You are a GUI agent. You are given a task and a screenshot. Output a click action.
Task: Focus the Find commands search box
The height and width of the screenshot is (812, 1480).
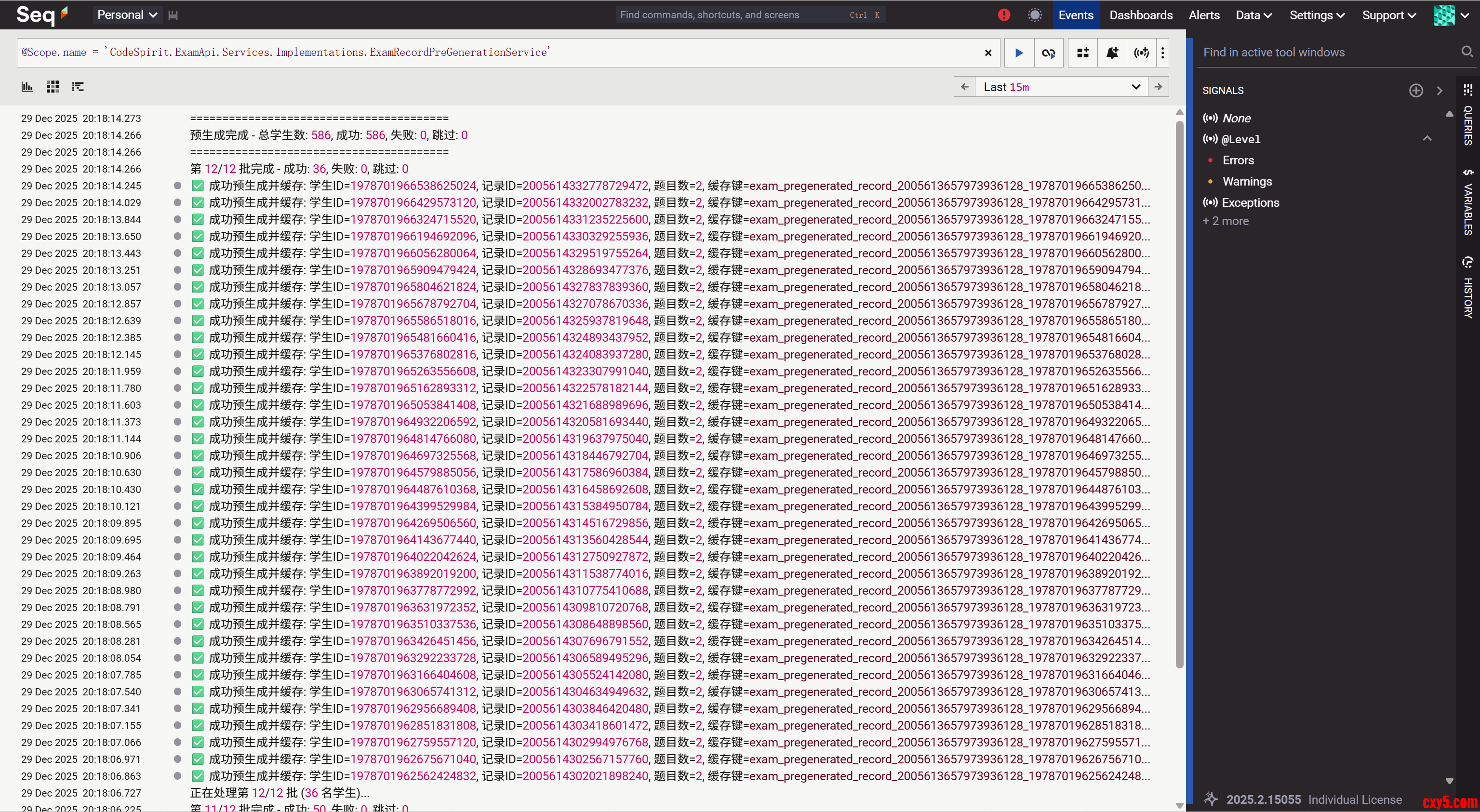pos(730,15)
